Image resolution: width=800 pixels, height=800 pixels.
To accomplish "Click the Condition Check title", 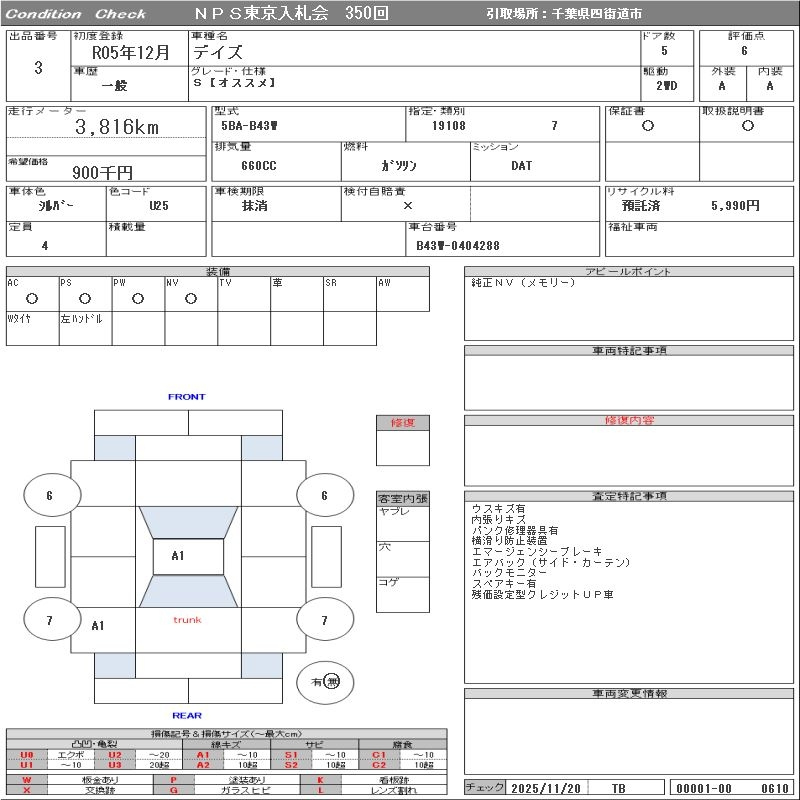I will 76,14.
